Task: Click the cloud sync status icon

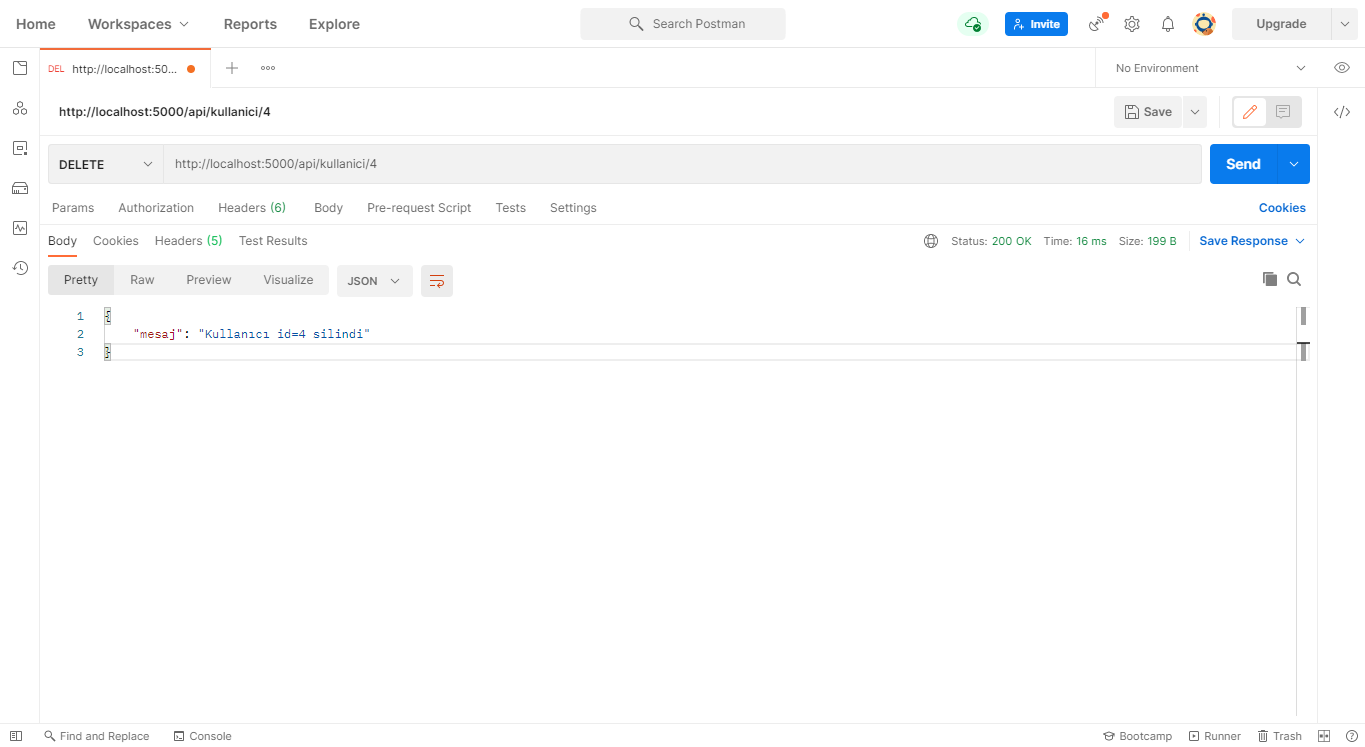Action: point(973,24)
